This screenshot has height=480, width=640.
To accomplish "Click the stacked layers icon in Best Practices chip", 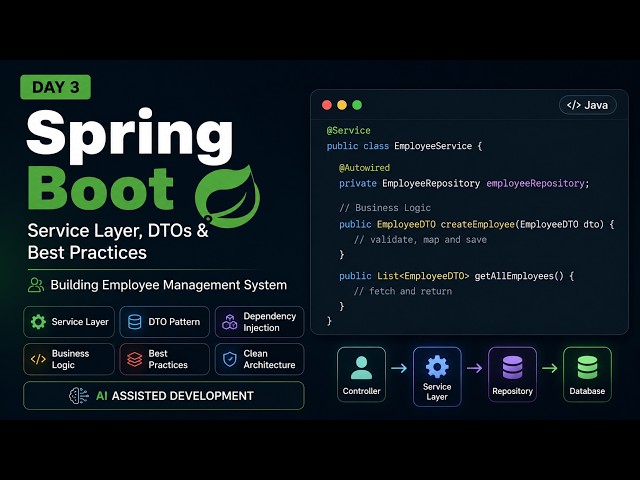I will pyautogui.click(x=135, y=359).
